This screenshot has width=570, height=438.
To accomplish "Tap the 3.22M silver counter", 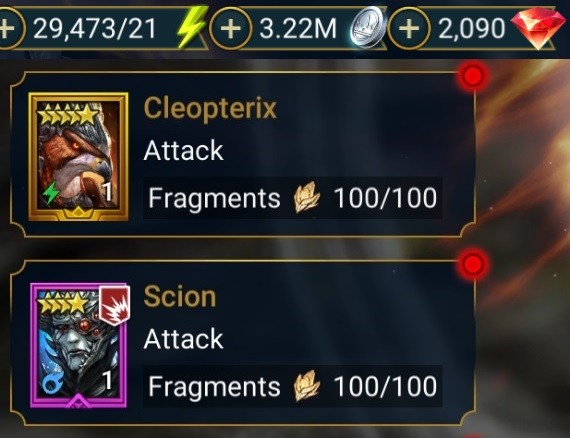I will click(298, 28).
